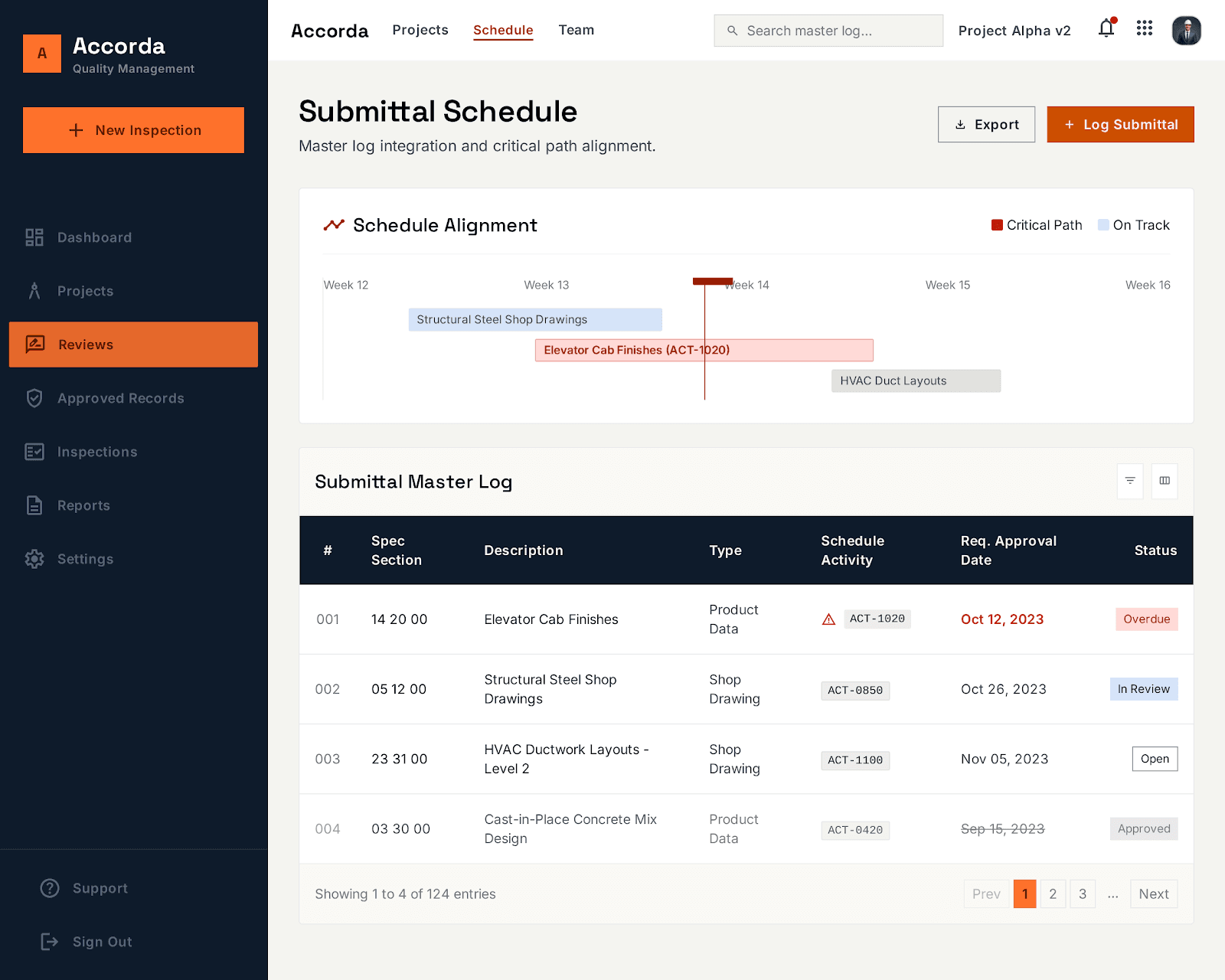The height and width of the screenshot is (980, 1225).
Task: Click the Export button label
Action: (997, 125)
